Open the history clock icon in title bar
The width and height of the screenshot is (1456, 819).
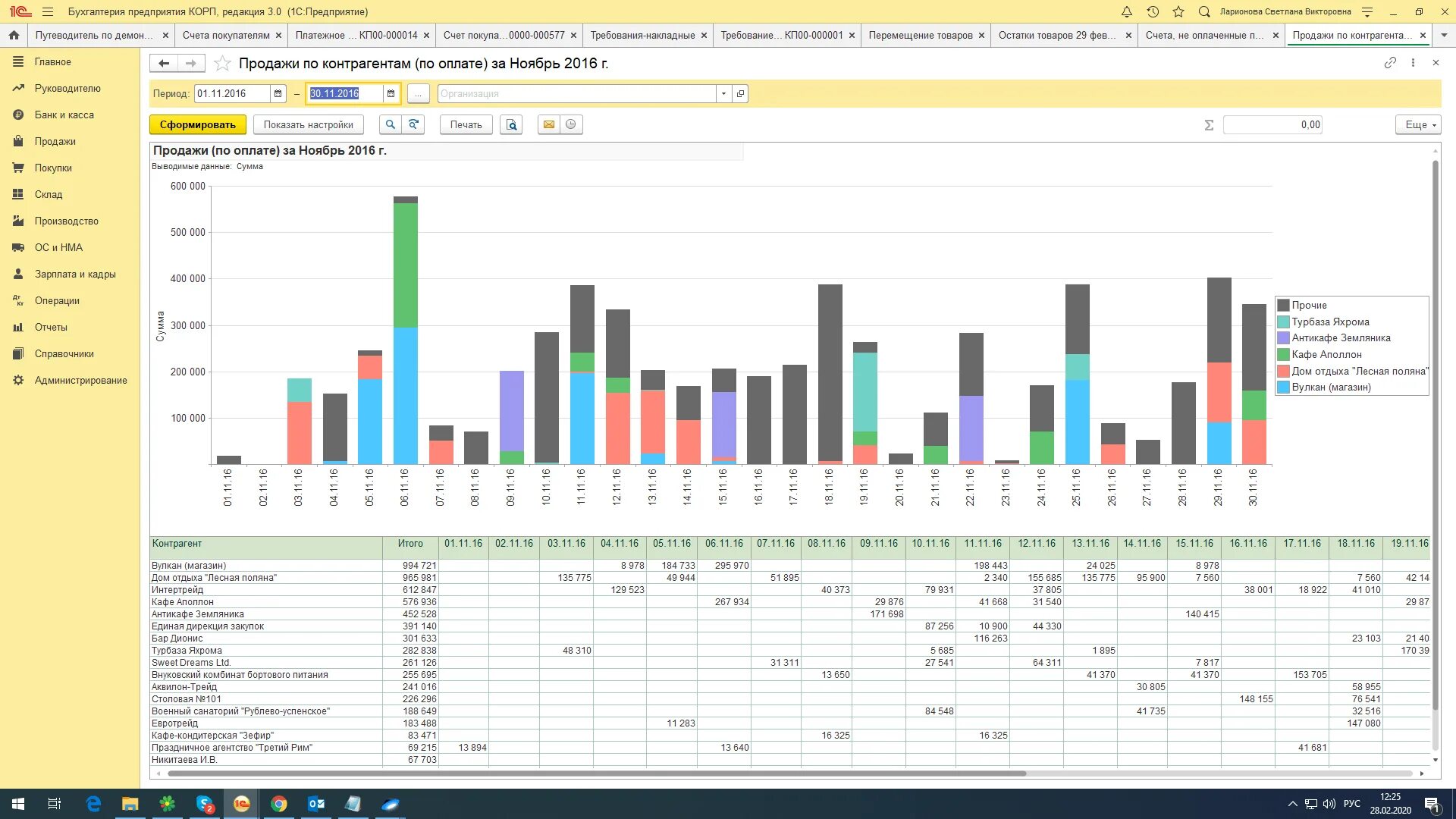tap(1152, 12)
